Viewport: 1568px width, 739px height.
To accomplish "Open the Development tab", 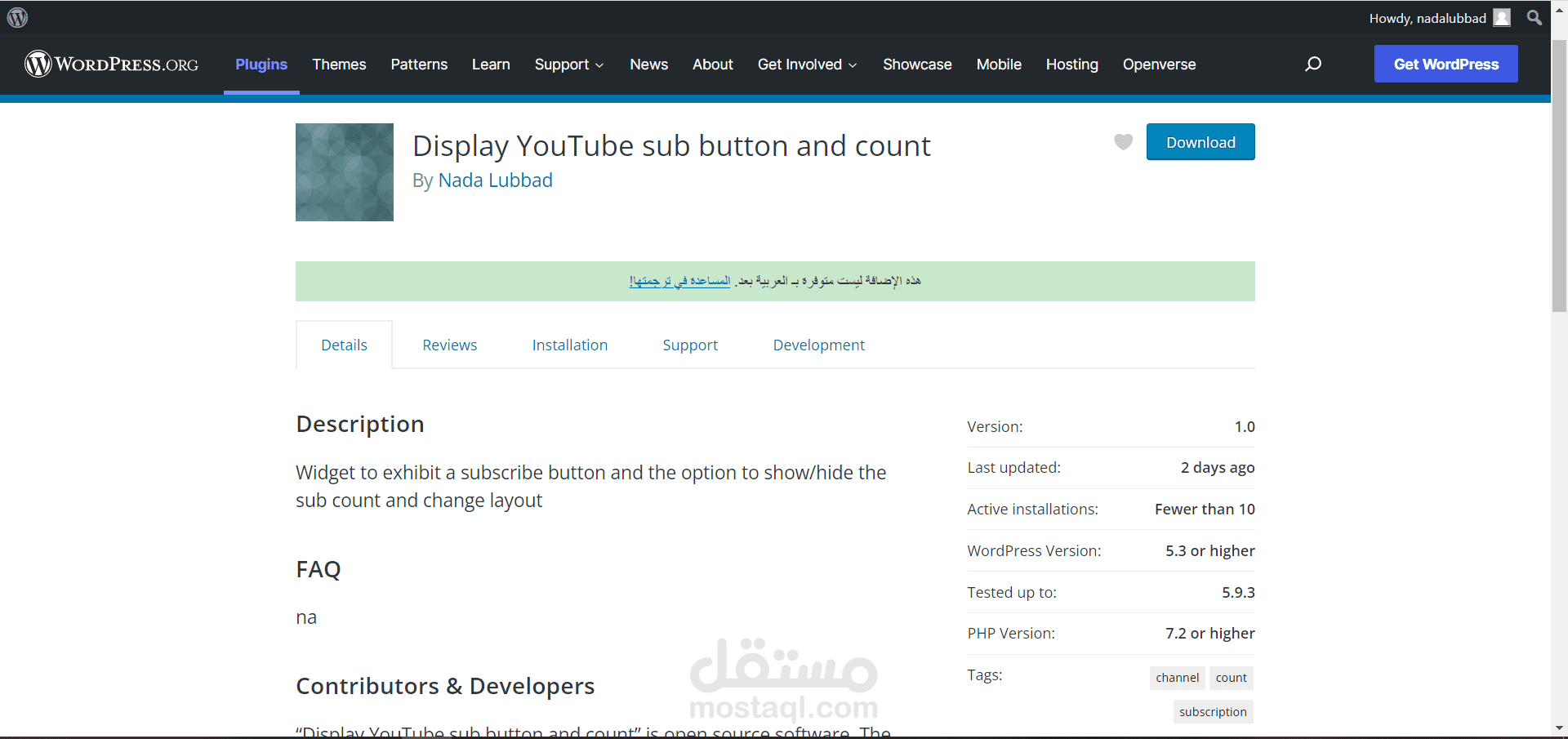I will [x=818, y=345].
